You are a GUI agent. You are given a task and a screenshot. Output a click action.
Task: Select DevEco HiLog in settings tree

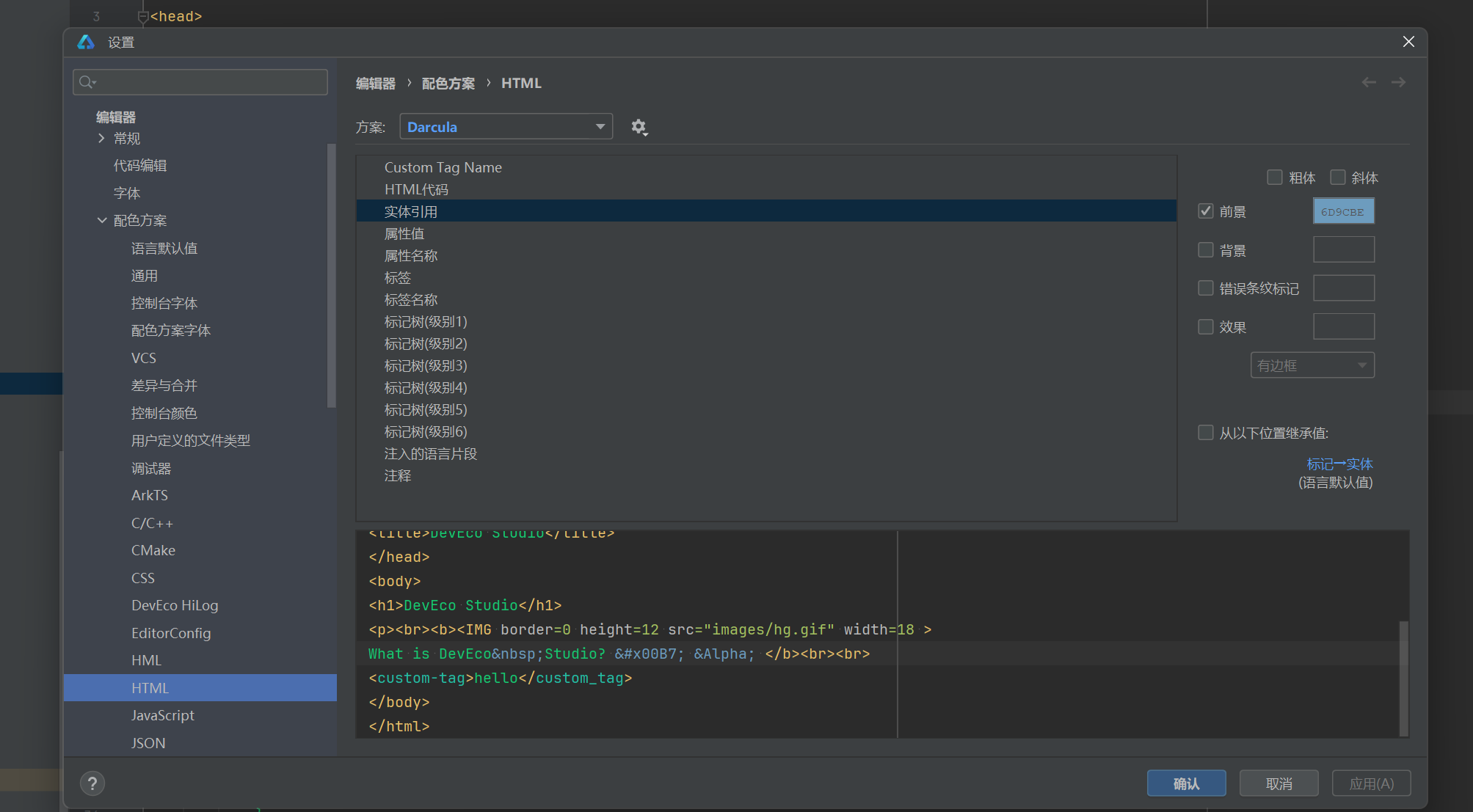pyautogui.click(x=175, y=605)
